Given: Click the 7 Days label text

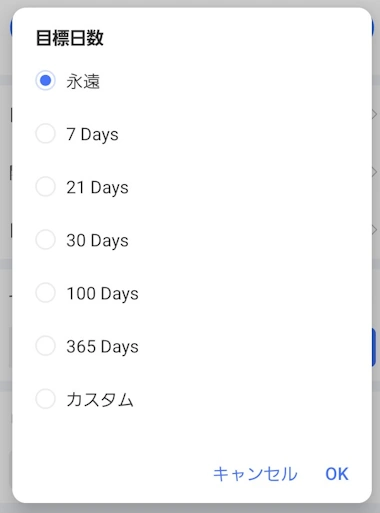Looking at the screenshot, I should (x=92, y=135).
